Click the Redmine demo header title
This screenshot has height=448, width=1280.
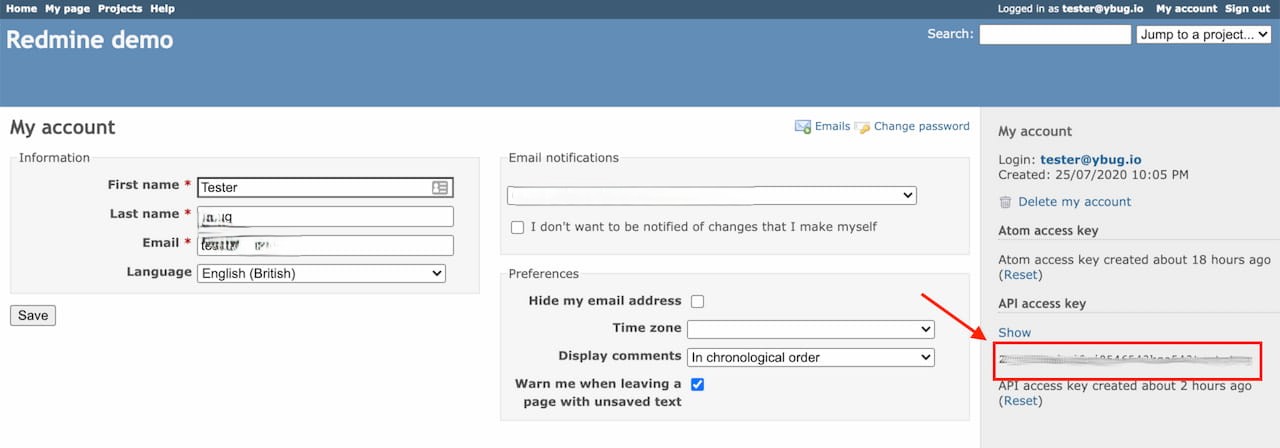89,40
